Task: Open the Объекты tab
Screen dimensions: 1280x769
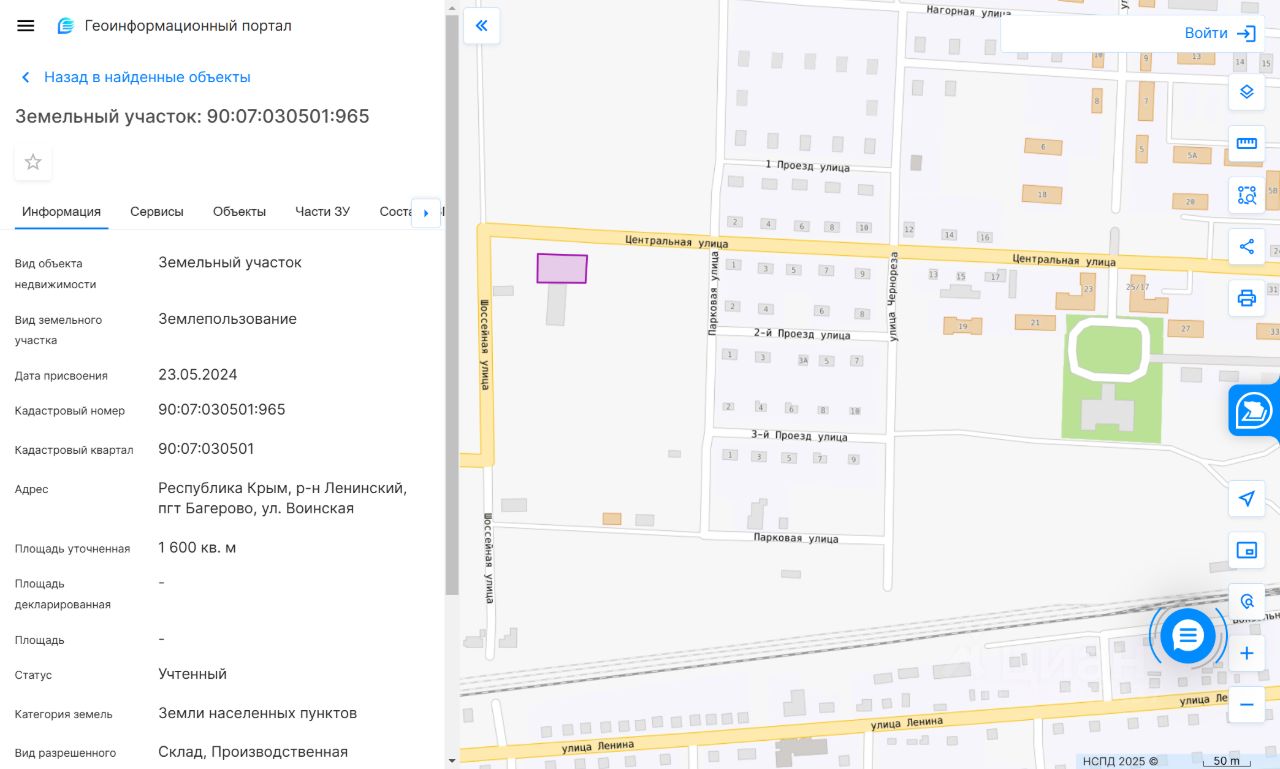Action: pos(239,212)
